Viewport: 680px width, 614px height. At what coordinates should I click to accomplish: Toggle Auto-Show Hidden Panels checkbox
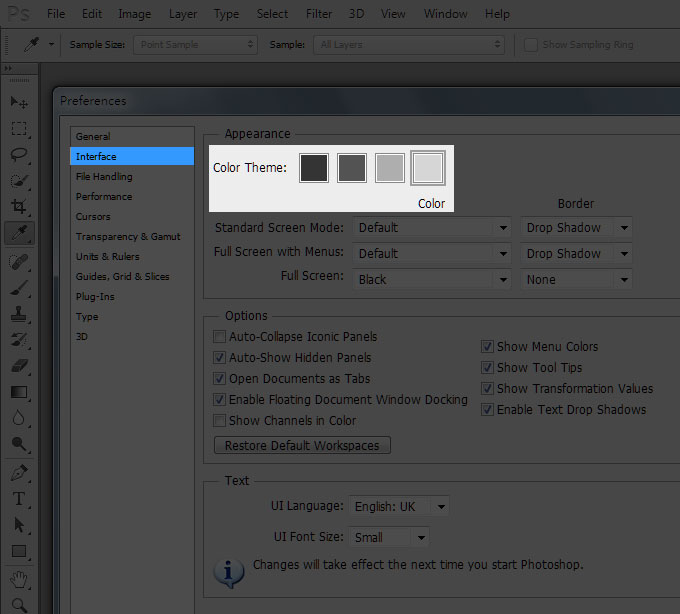[219, 357]
